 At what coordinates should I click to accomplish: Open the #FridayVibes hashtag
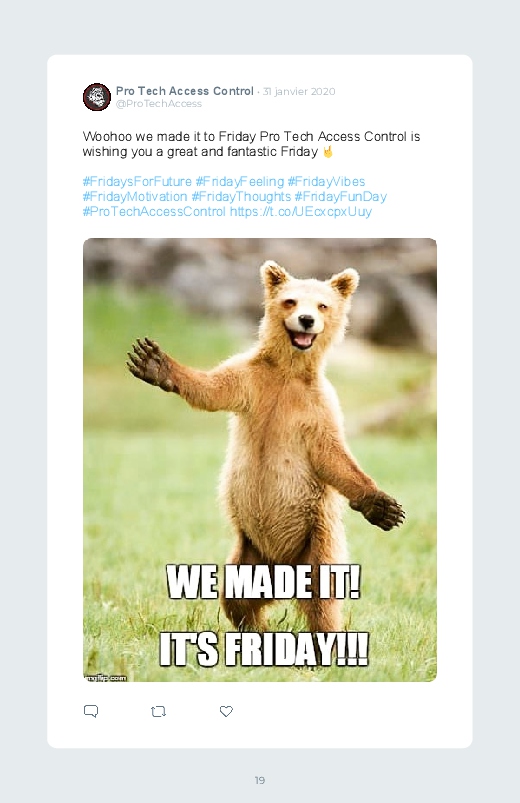coord(326,182)
